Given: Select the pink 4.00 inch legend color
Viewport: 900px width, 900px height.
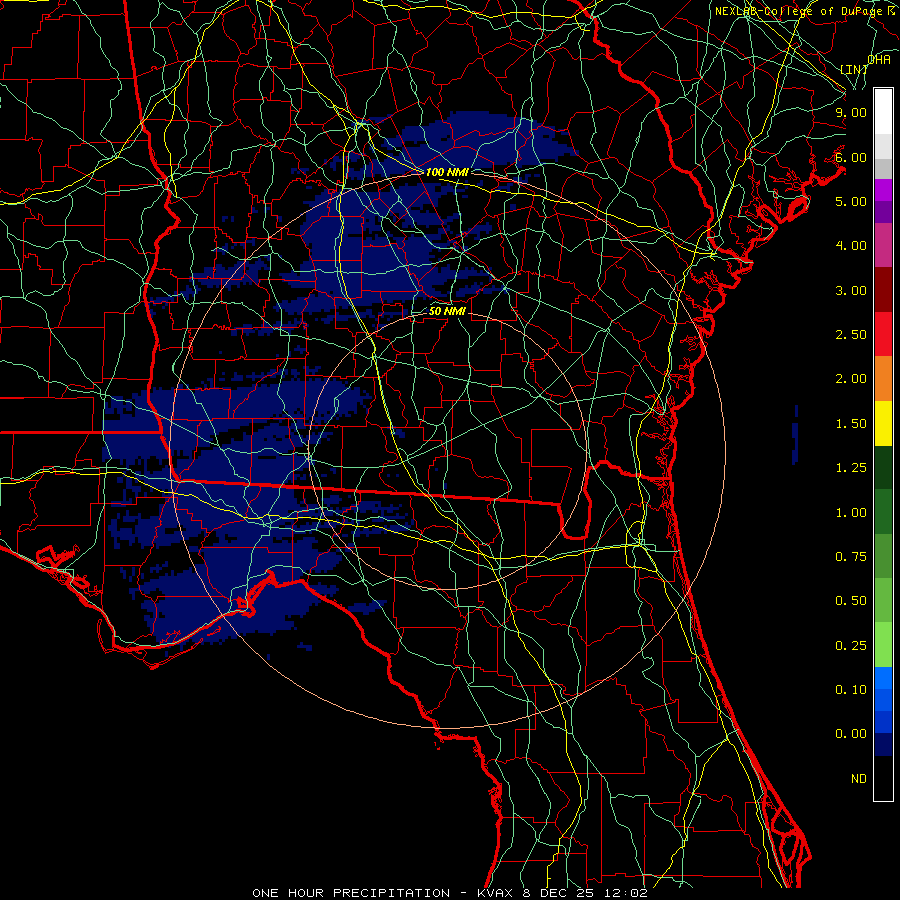Looking at the screenshot, I should click(x=883, y=245).
